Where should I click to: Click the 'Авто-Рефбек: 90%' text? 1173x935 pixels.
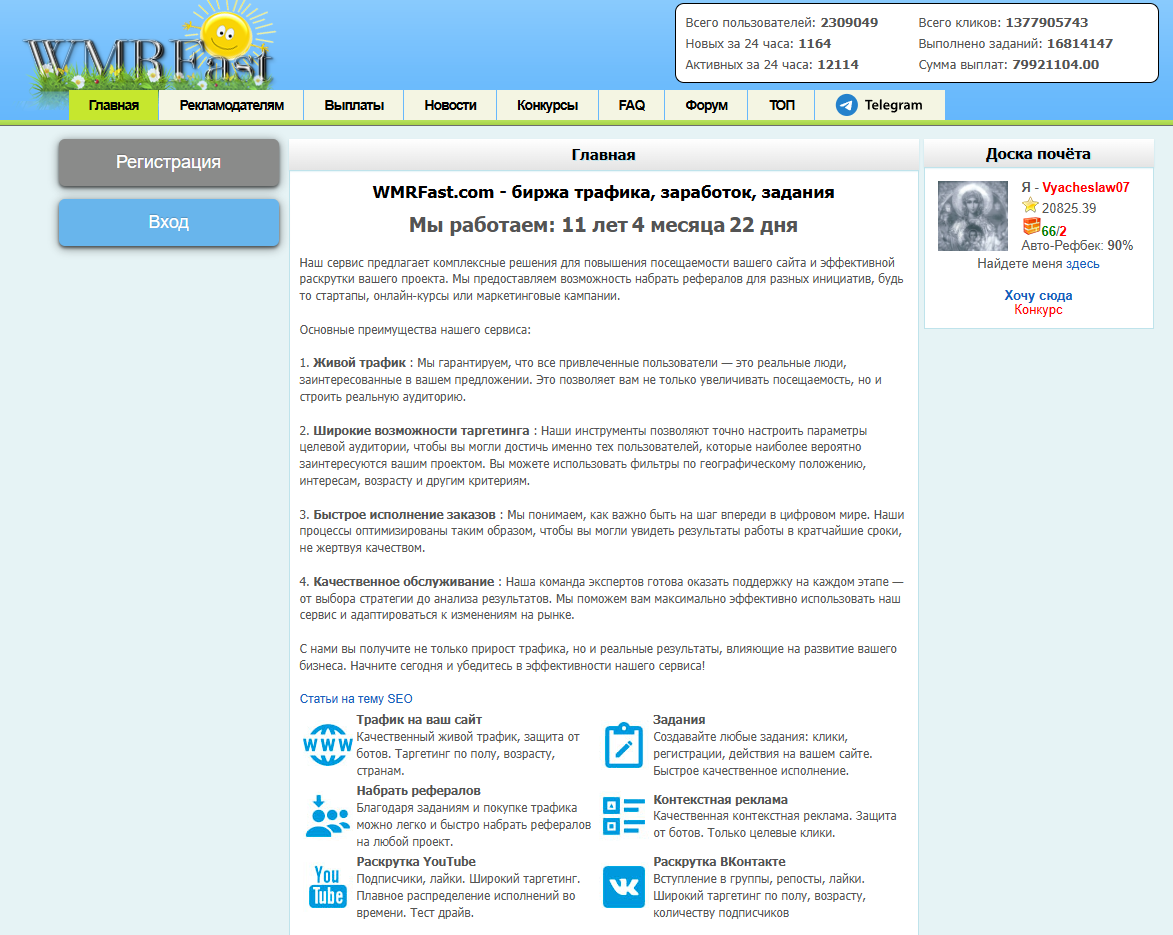1077,245
